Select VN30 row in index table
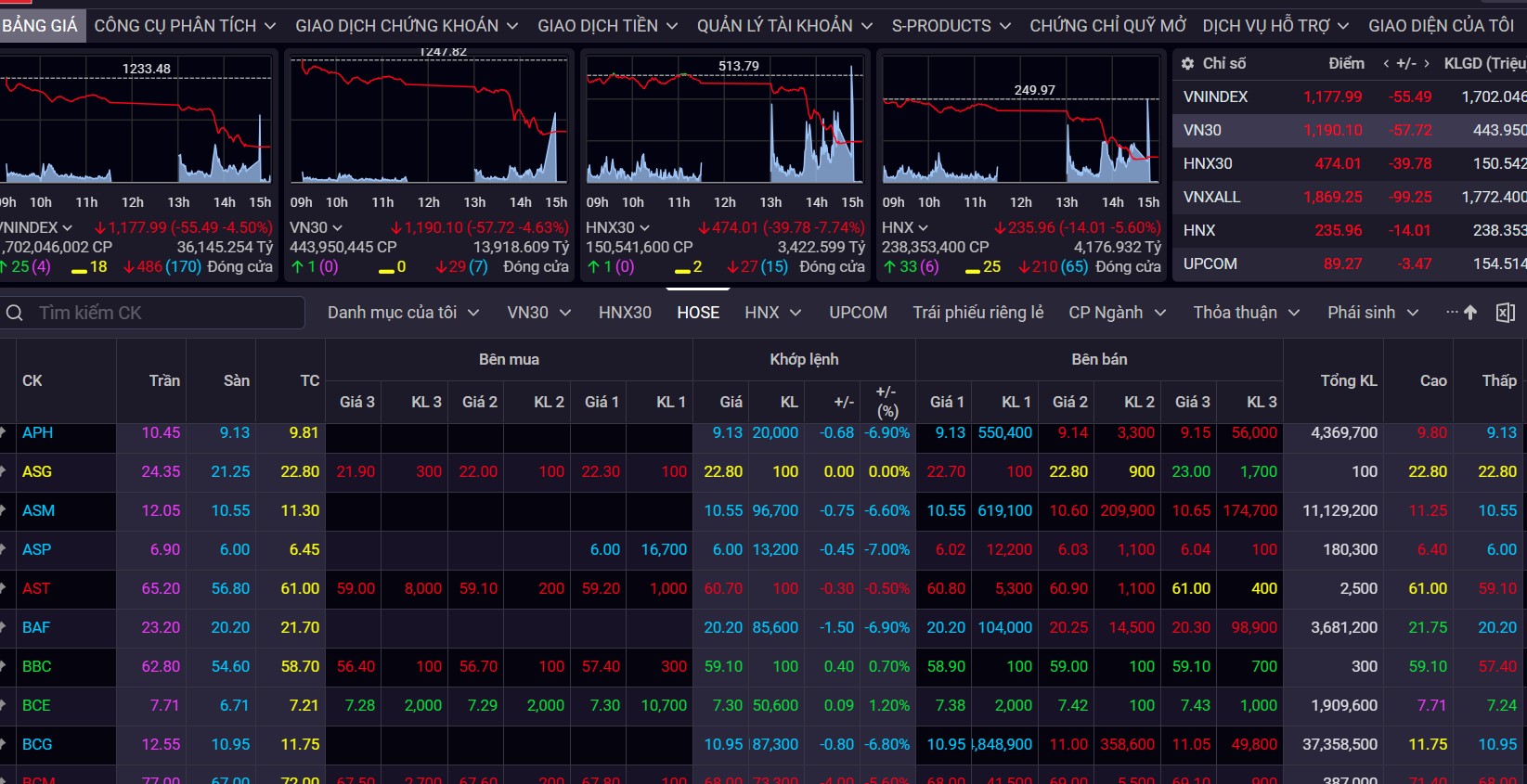This screenshot has height=784, width=1527. (1350, 130)
